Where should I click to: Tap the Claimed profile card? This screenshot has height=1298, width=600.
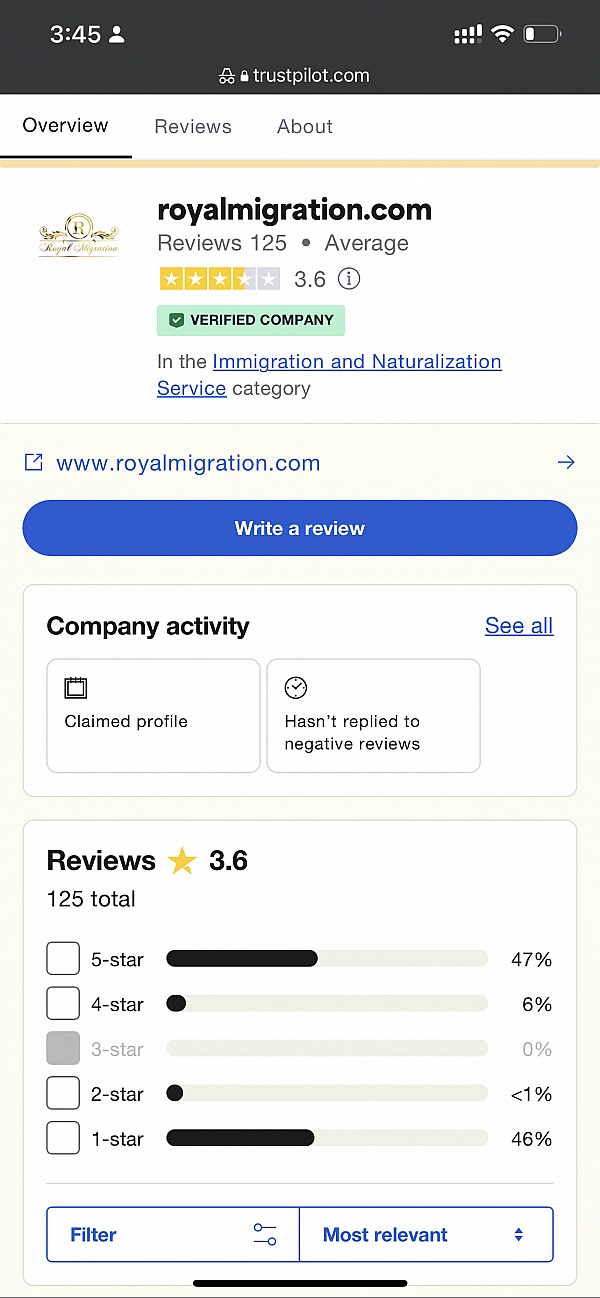(x=153, y=715)
